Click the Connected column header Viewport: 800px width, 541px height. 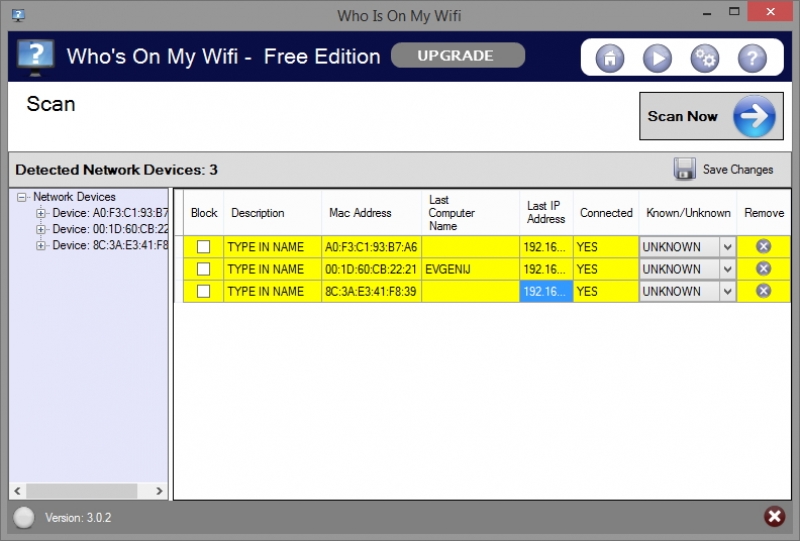click(x=606, y=213)
